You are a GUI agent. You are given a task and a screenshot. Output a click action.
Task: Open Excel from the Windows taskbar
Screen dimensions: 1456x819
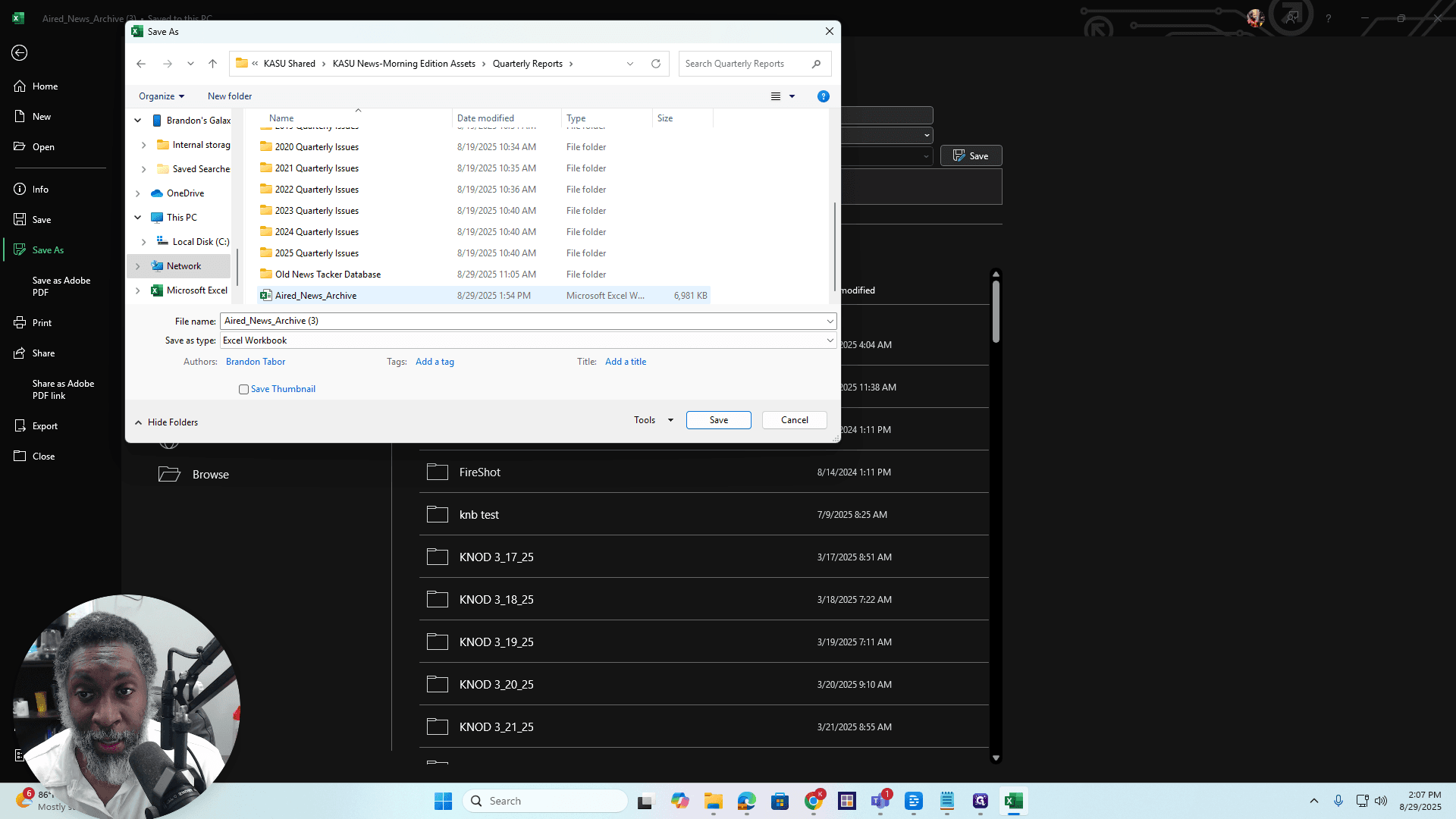pos(1014,801)
